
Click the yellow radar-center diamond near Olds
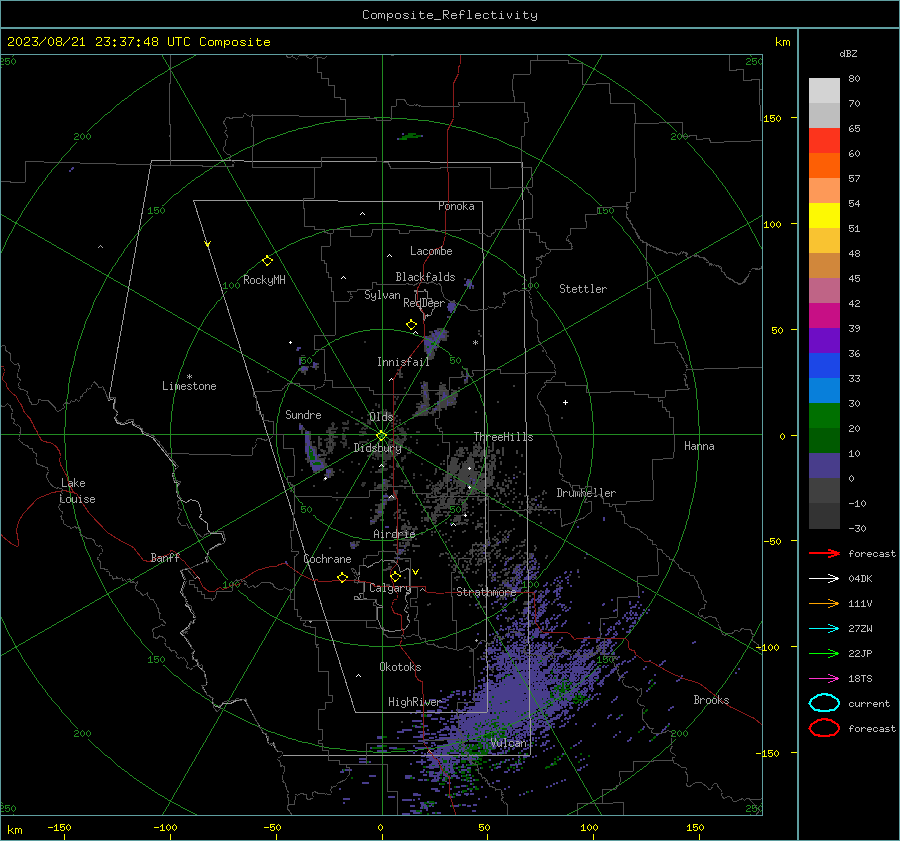pyautogui.click(x=381, y=436)
